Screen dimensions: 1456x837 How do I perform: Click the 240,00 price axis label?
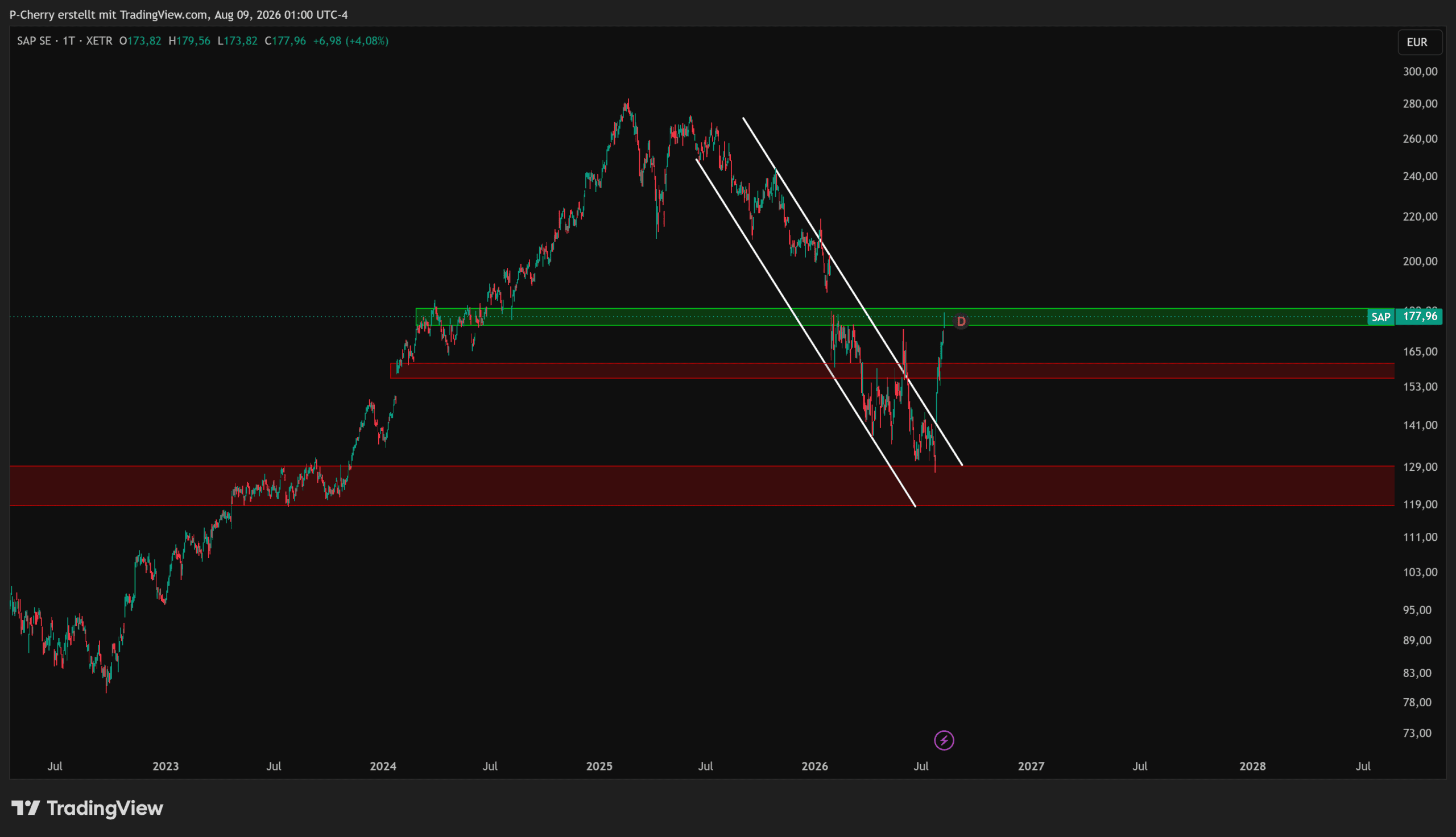coord(1420,176)
